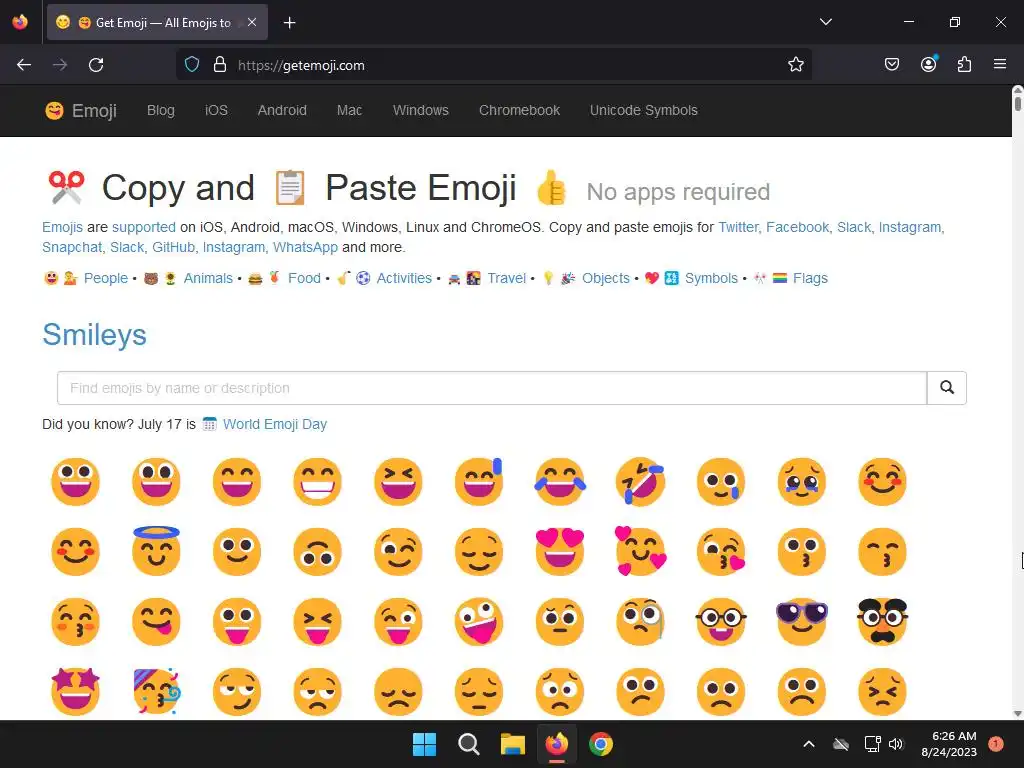The image size is (1024, 768).
Task: Open taskbar Search
Action: pos(468,744)
